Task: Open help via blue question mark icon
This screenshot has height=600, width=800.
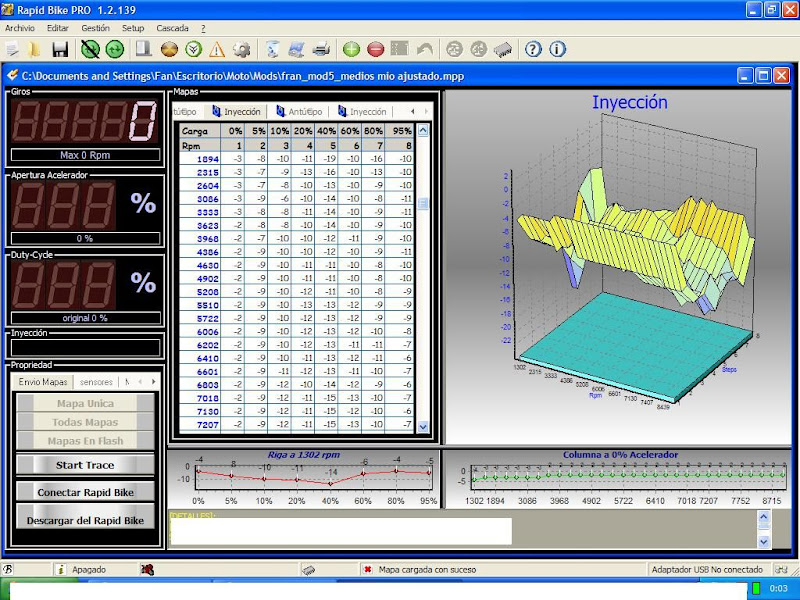Action: point(533,49)
